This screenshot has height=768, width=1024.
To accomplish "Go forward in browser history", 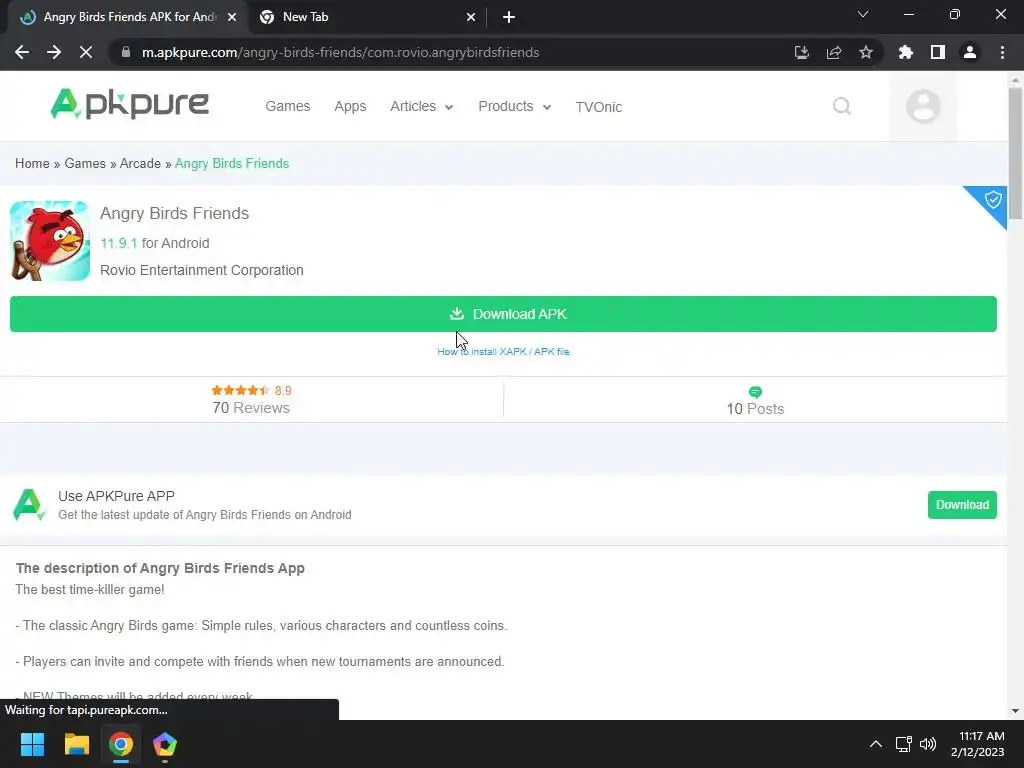I will point(54,52).
